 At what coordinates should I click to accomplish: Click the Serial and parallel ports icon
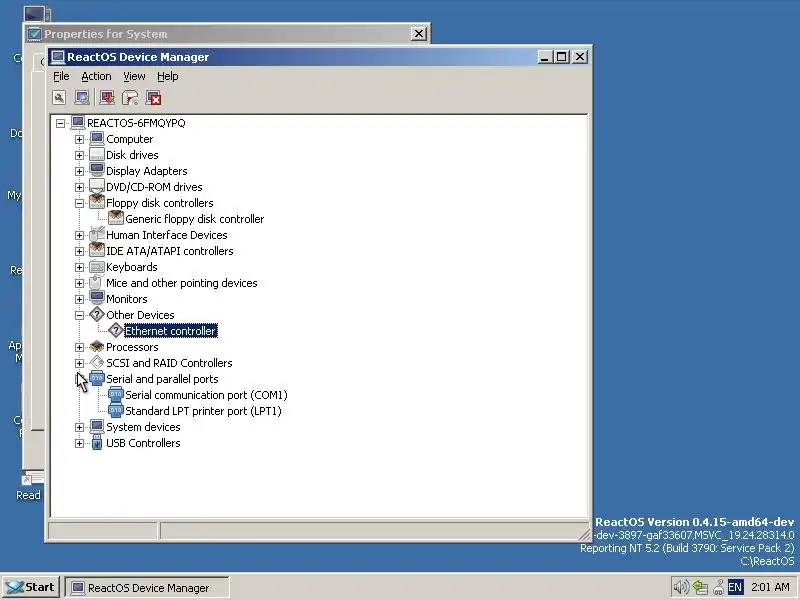pos(96,379)
